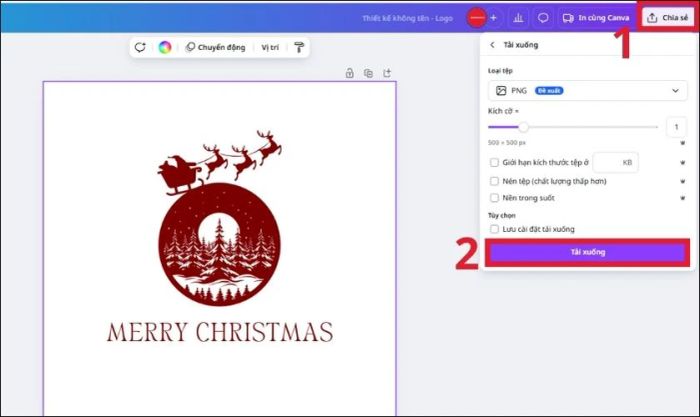Click the purple Tải xuống download button
Image resolution: width=700 pixels, height=417 pixels.
(587, 252)
